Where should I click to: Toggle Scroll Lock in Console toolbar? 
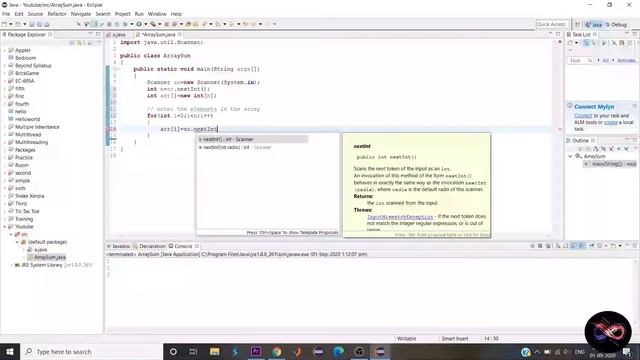pyautogui.click(x=566, y=246)
